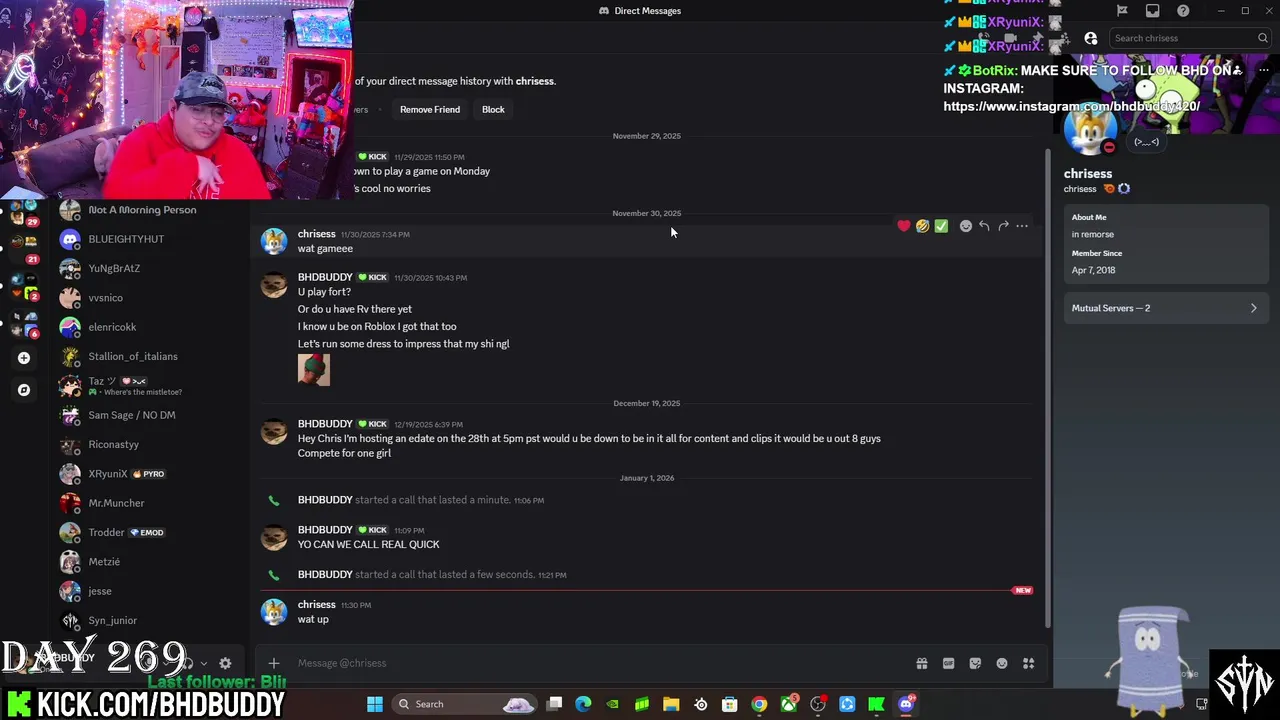Viewport: 1280px width, 720px height.
Task: Open SteelSeries app from taskbar
Action: point(701,704)
